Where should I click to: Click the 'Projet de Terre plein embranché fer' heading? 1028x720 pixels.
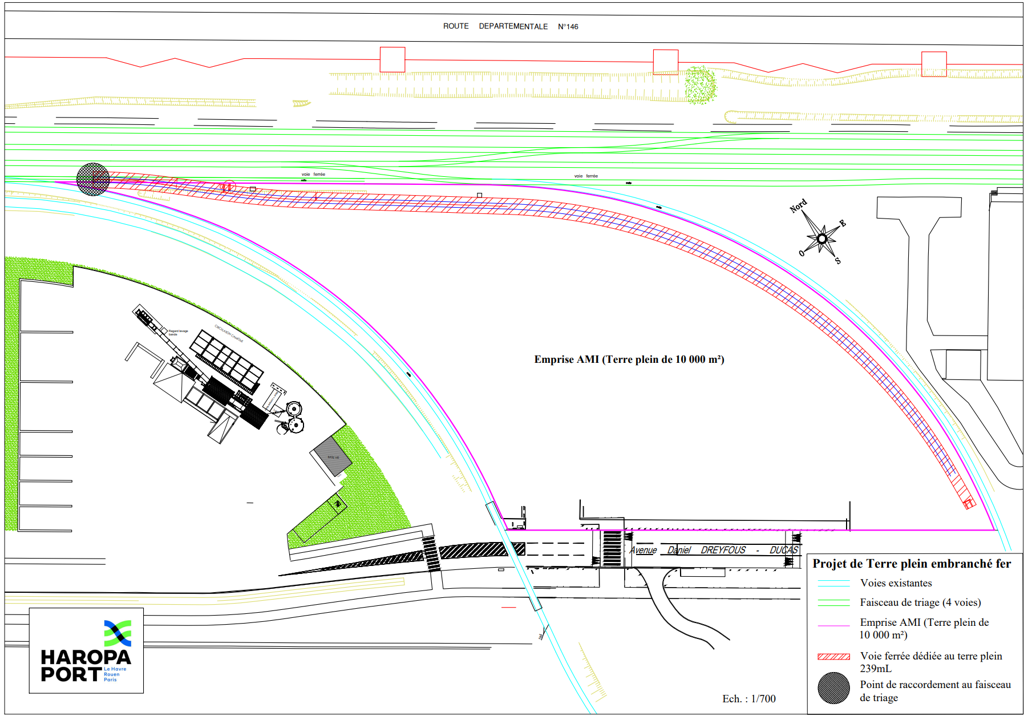click(914, 563)
